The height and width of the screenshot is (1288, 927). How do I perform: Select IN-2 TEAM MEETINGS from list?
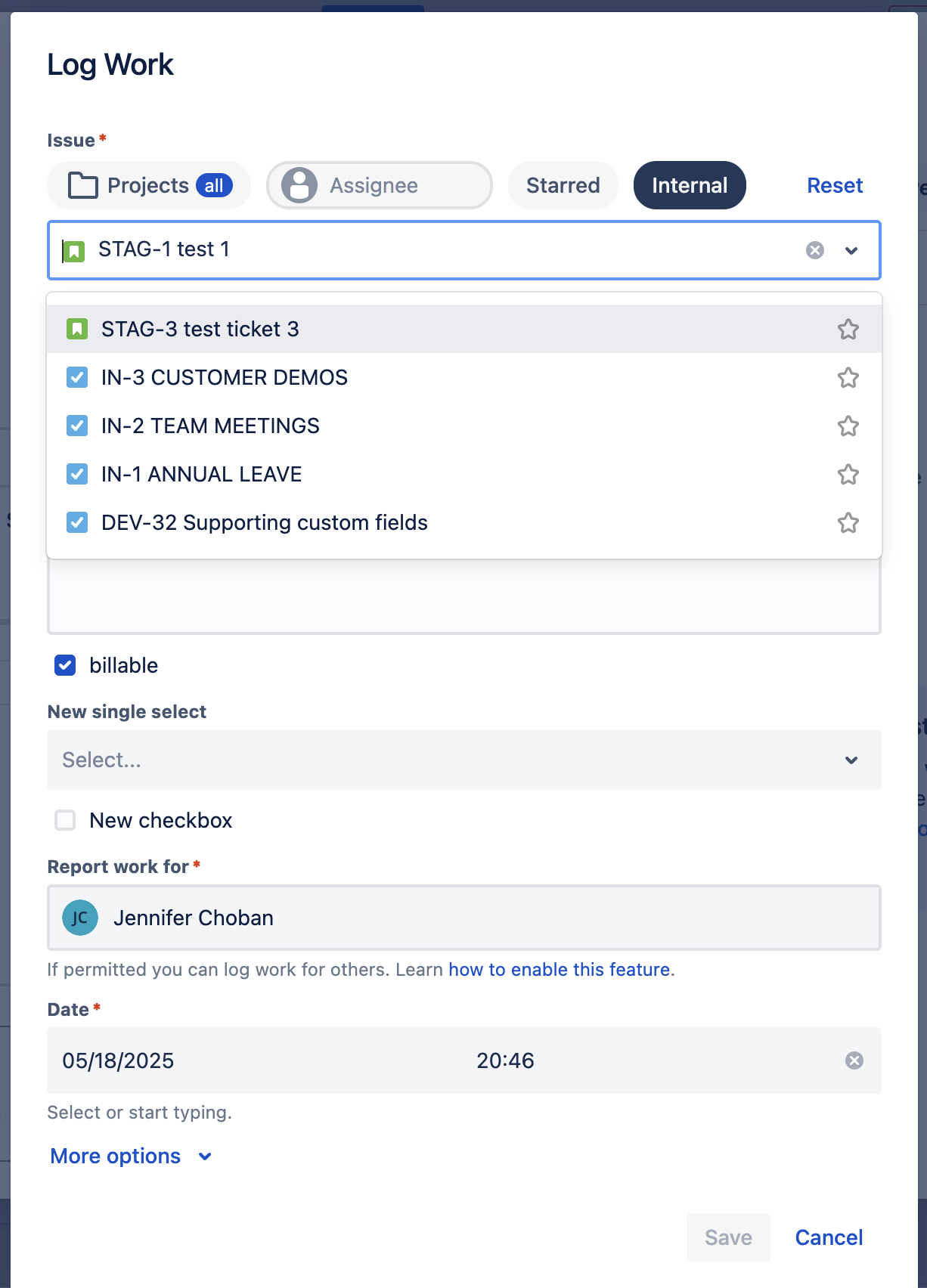(210, 426)
